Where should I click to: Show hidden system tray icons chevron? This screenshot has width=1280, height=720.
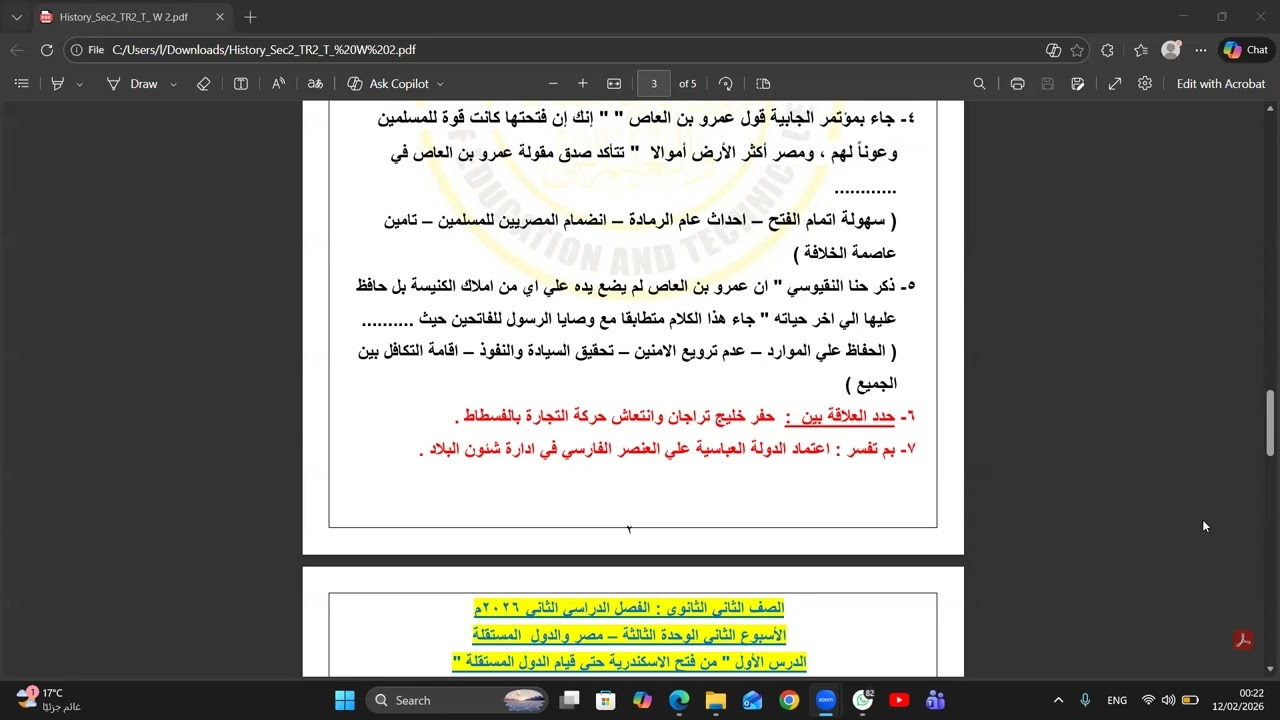coord(1058,700)
